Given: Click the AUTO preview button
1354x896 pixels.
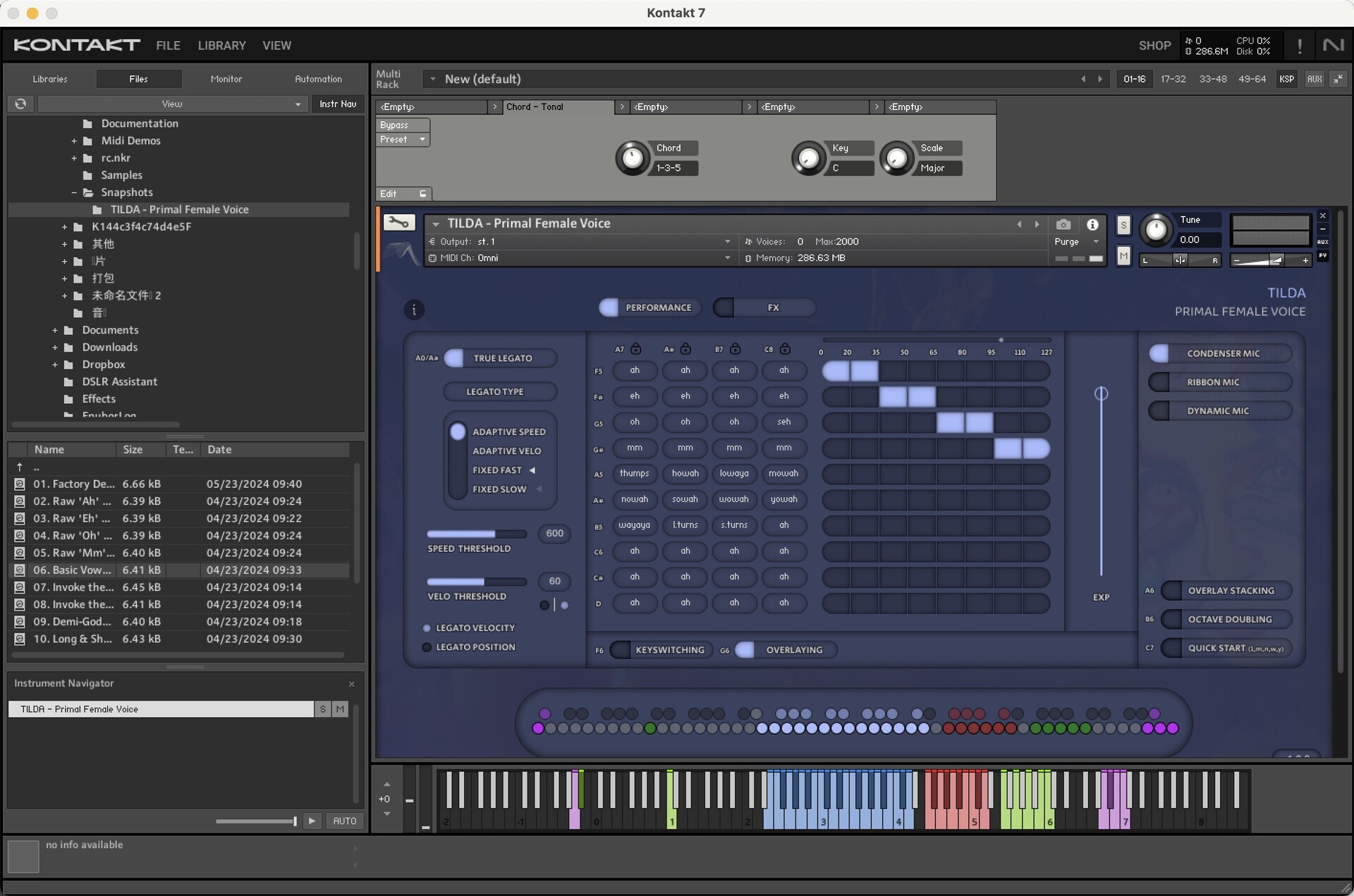Looking at the screenshot, I should click(345, 821).
